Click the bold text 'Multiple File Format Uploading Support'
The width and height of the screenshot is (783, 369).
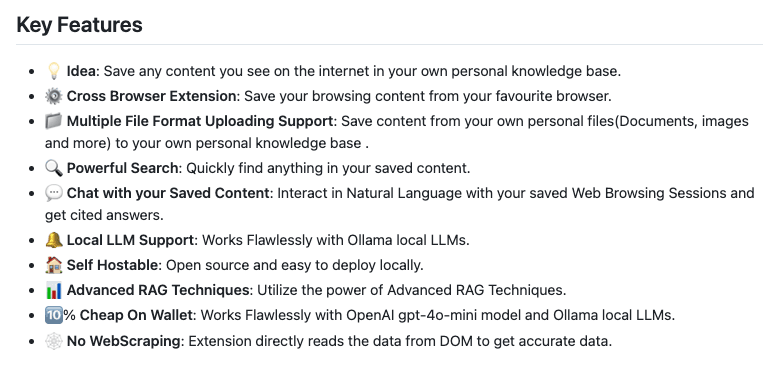200,121
